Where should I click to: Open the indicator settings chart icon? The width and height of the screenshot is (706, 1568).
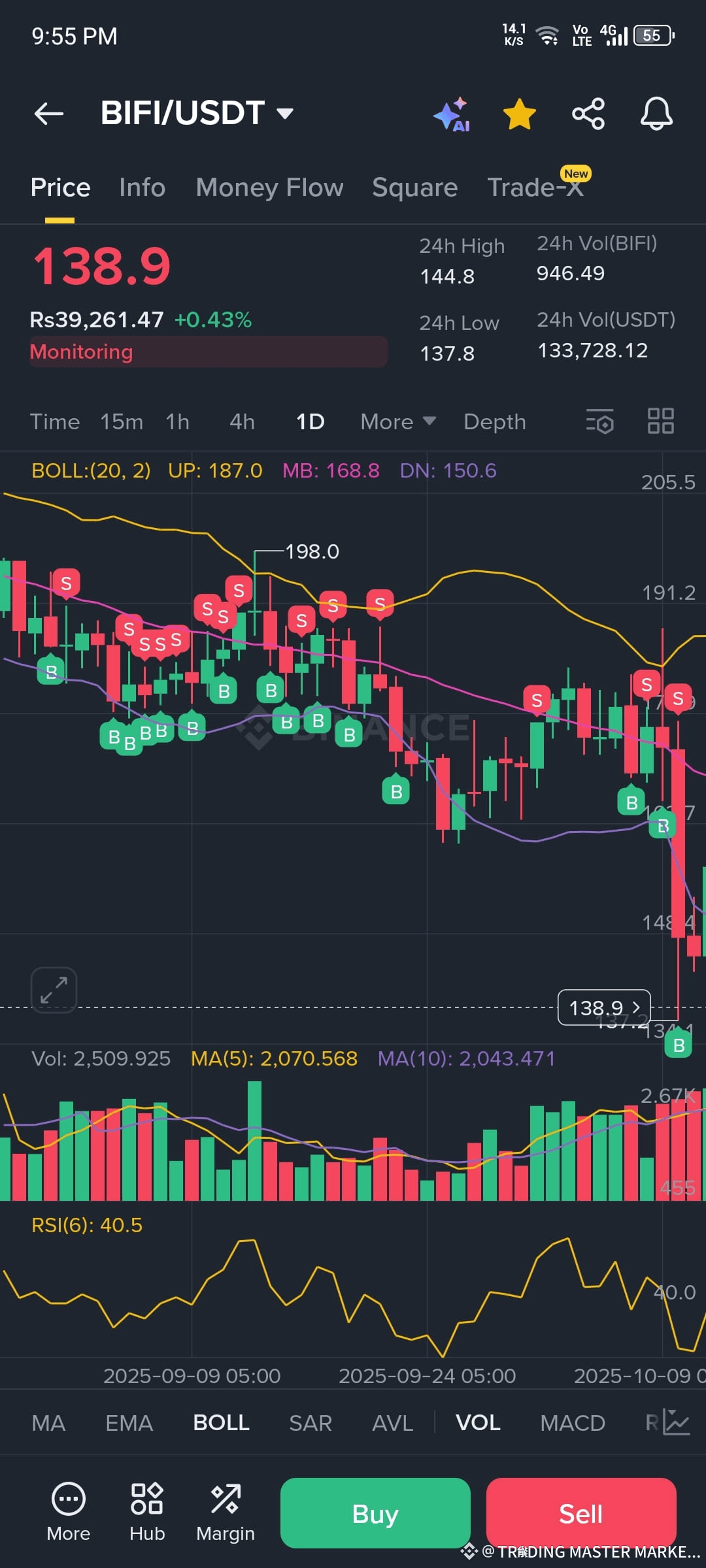pyautogui.click(x=677, y=1422)
